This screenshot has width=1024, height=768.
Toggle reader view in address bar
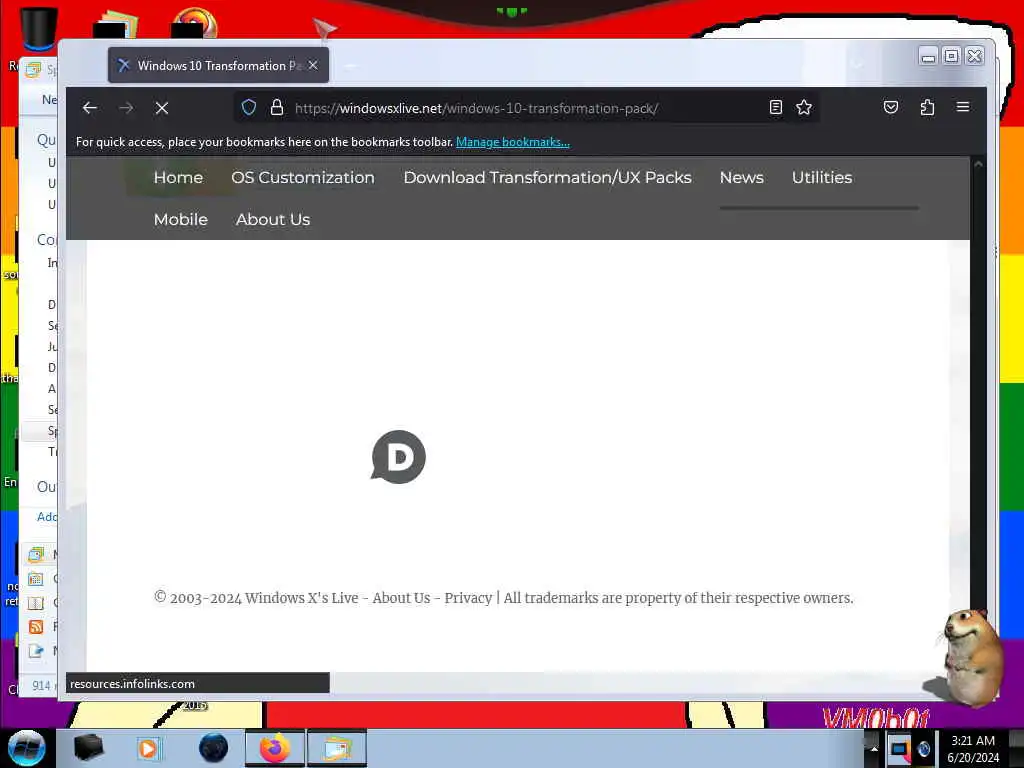pyautogui.click(x=775, y=107)
